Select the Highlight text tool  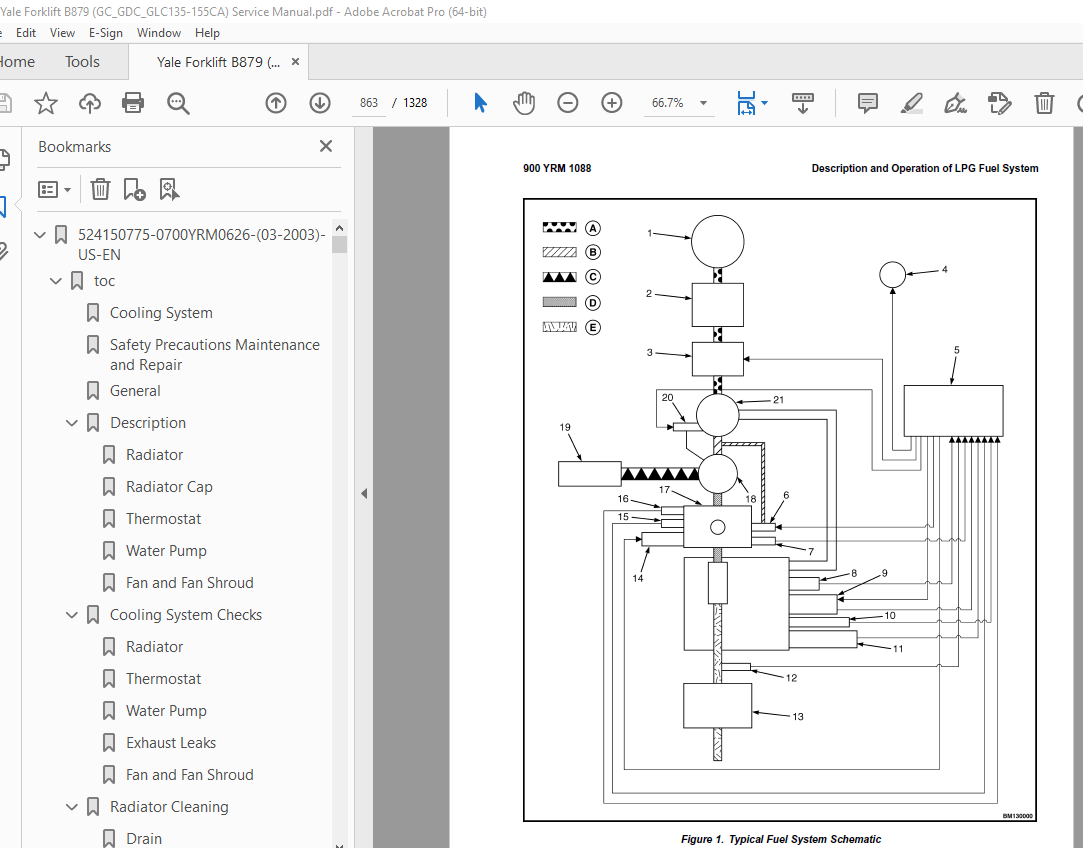click(912, 103)
